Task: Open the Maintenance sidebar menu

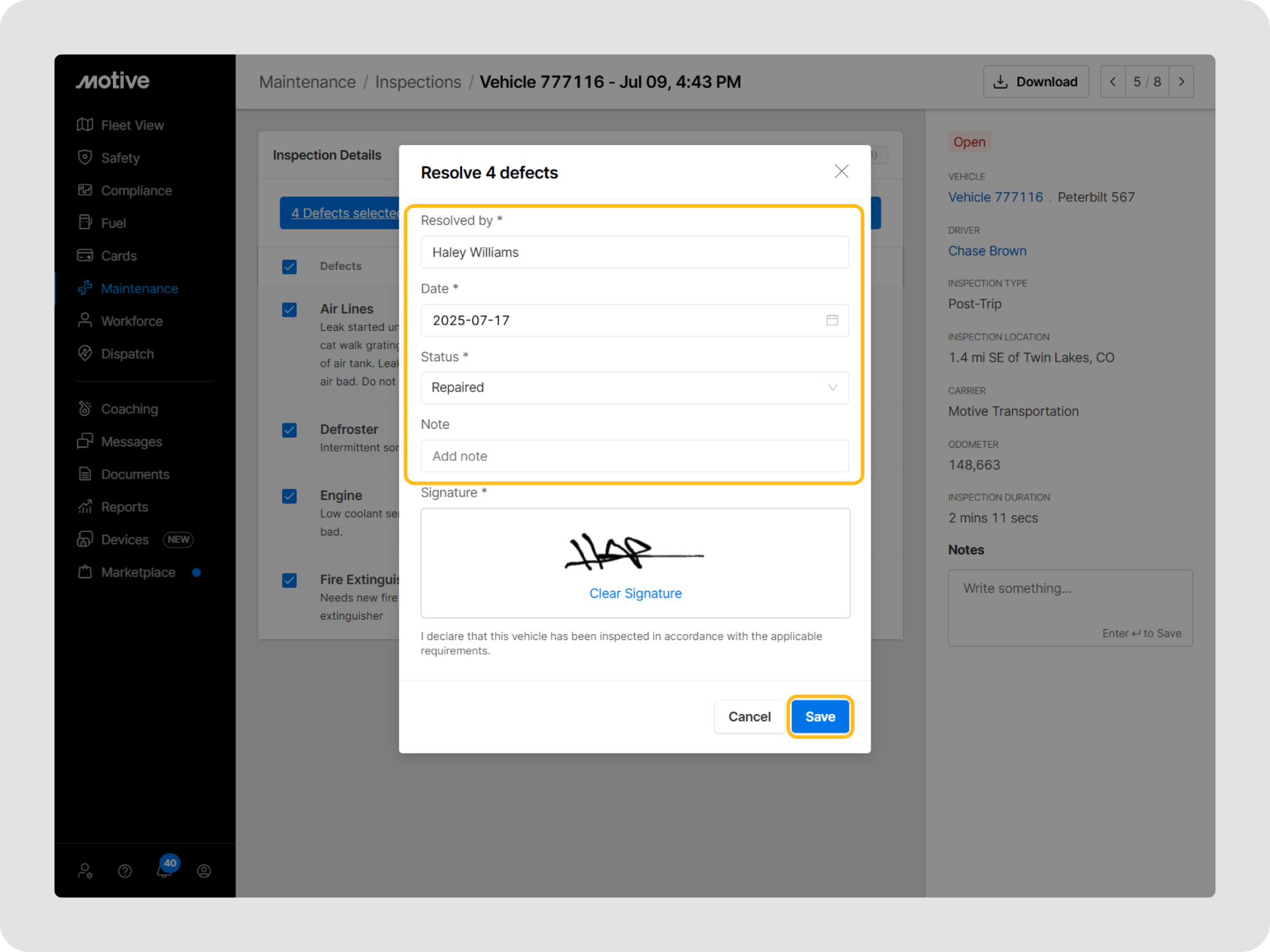Action: click(139, 289)
